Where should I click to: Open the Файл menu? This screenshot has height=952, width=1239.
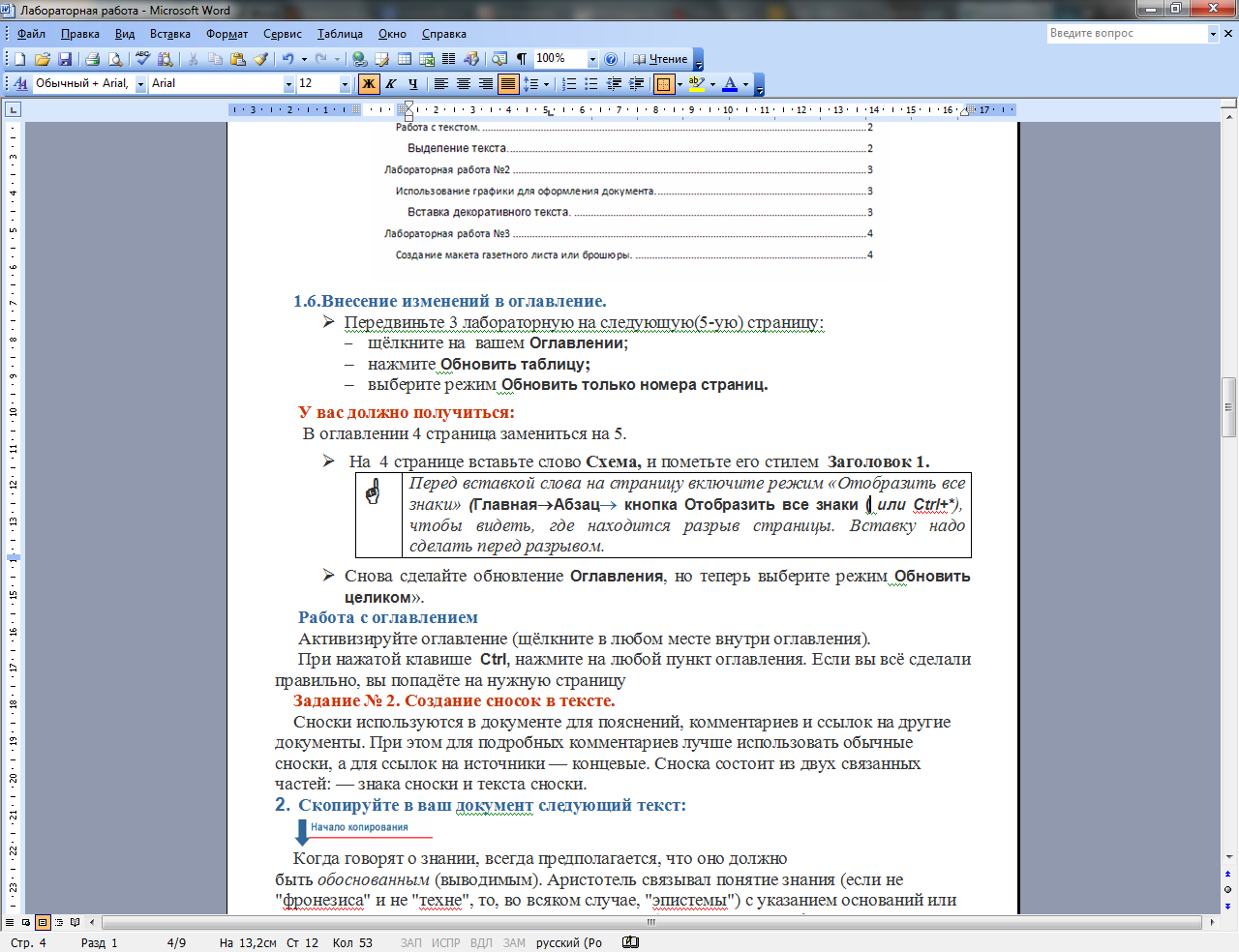coord(31,34)
